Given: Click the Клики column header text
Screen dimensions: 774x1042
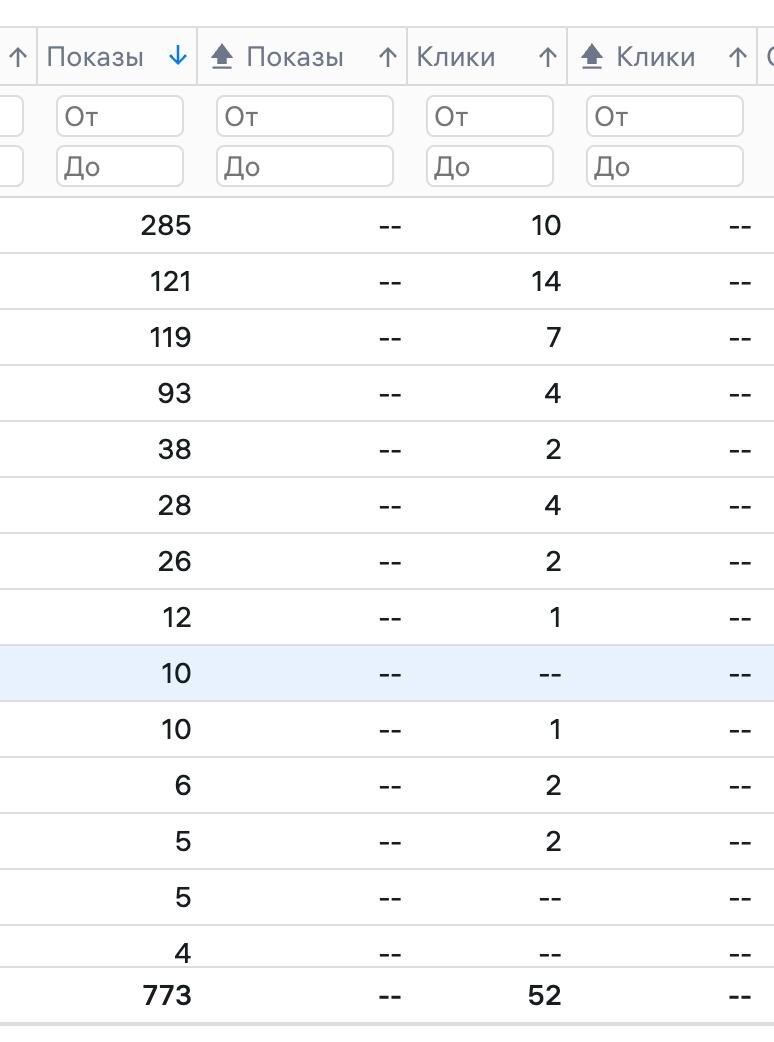Looking at the screenshot, I should tap(456, 57).
